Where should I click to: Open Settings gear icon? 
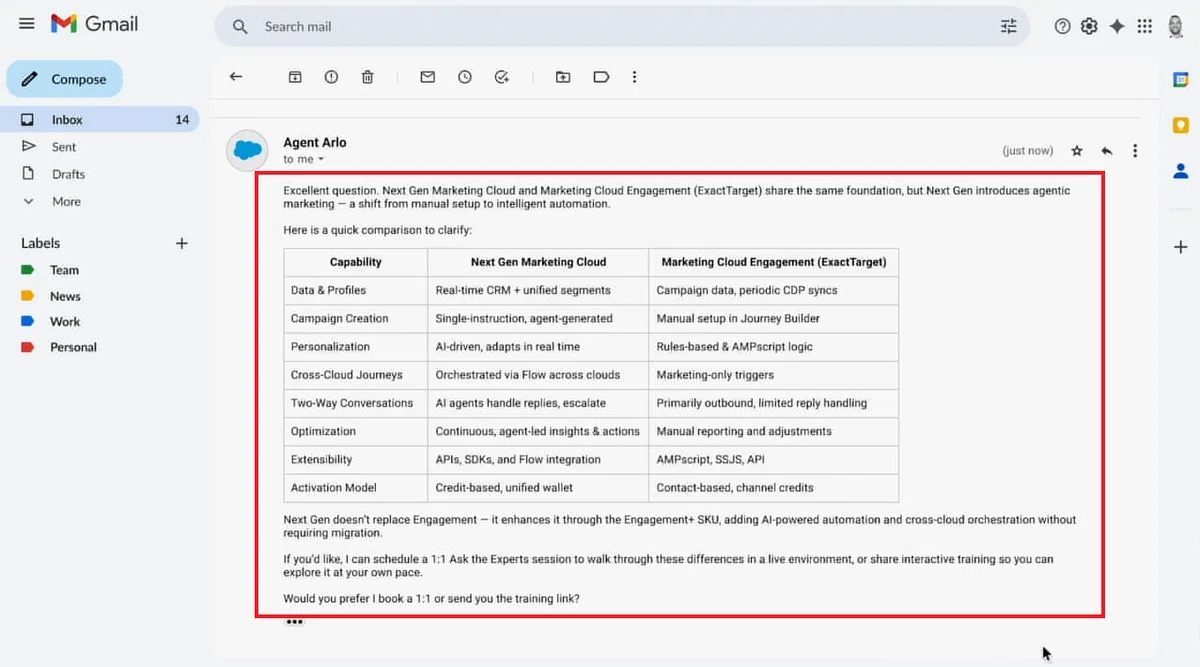pos(1089,26)
